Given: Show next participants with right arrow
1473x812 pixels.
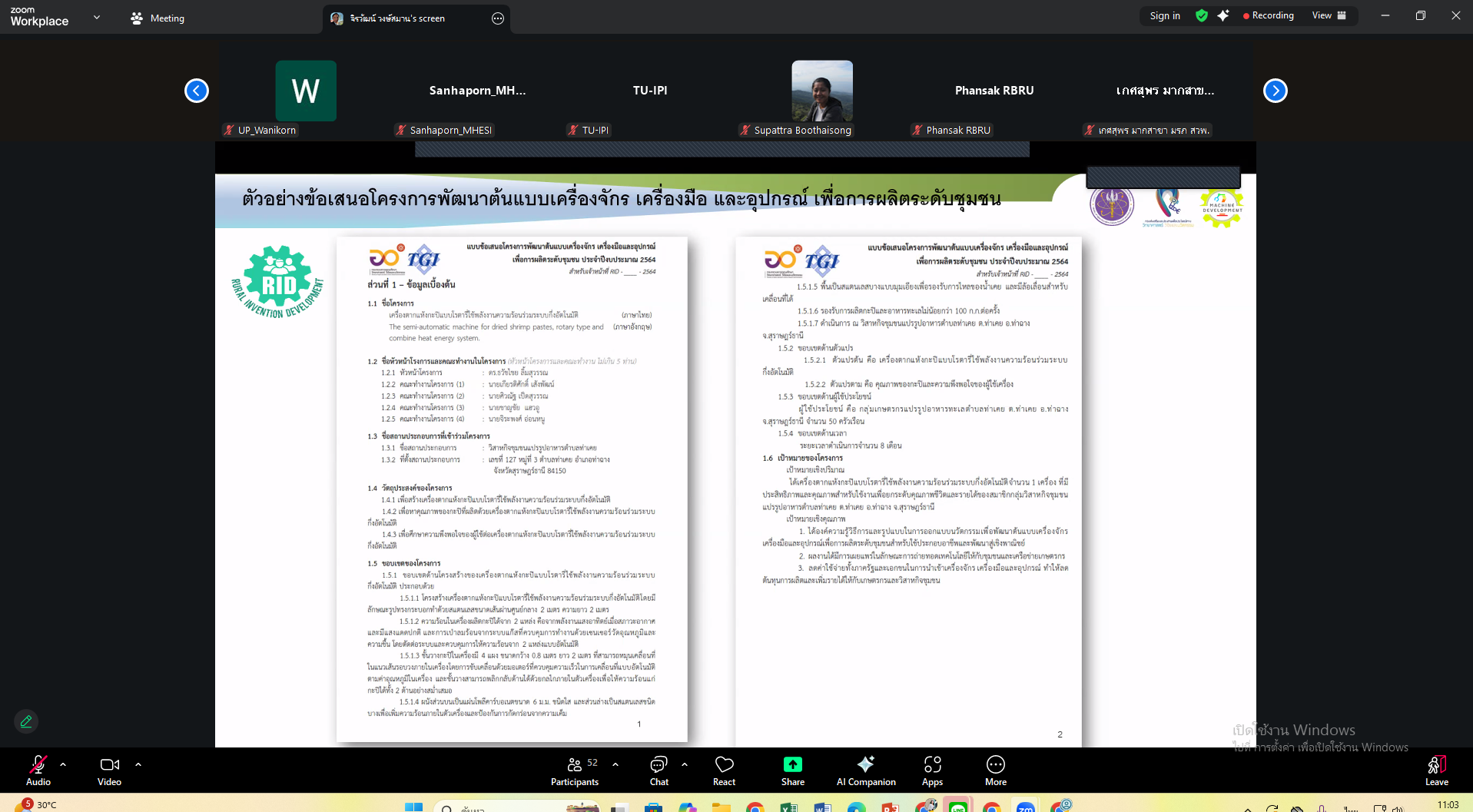Looking at the screenshot, I should [1275, 91].
